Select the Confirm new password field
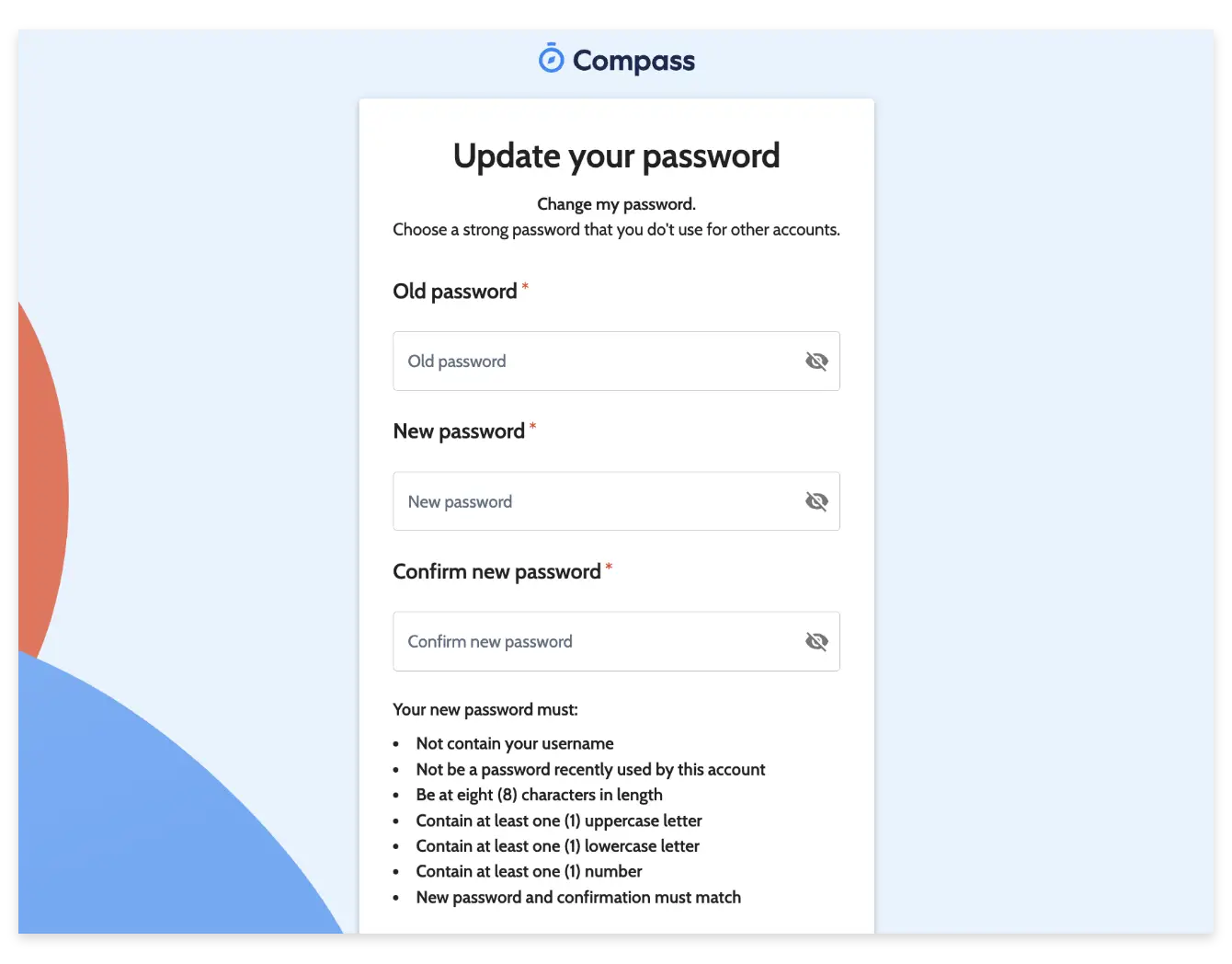The width and height of the screenshot is (1232, 964). tap(598, 641)
